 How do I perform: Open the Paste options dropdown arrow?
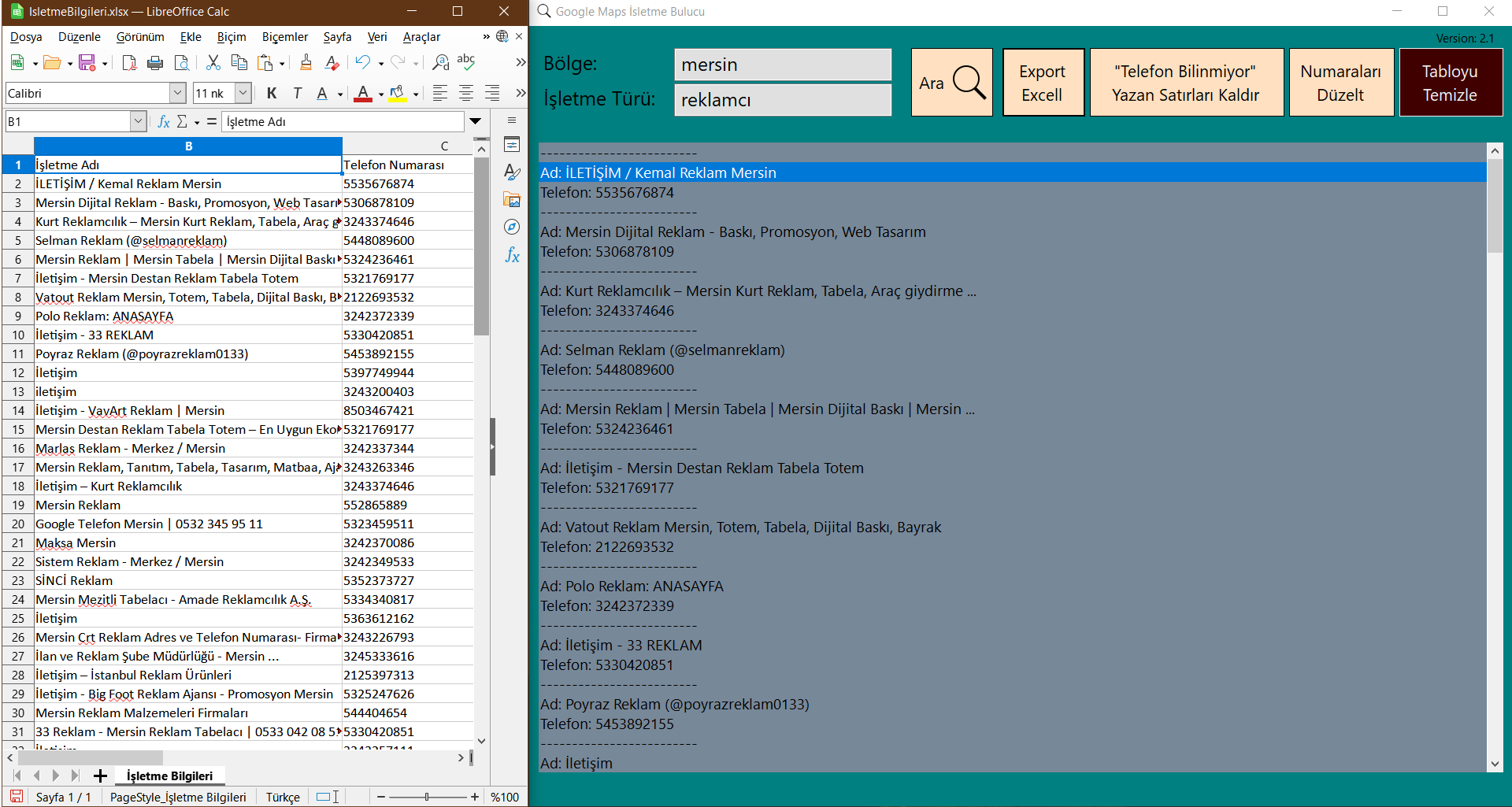tap(282, 63)
